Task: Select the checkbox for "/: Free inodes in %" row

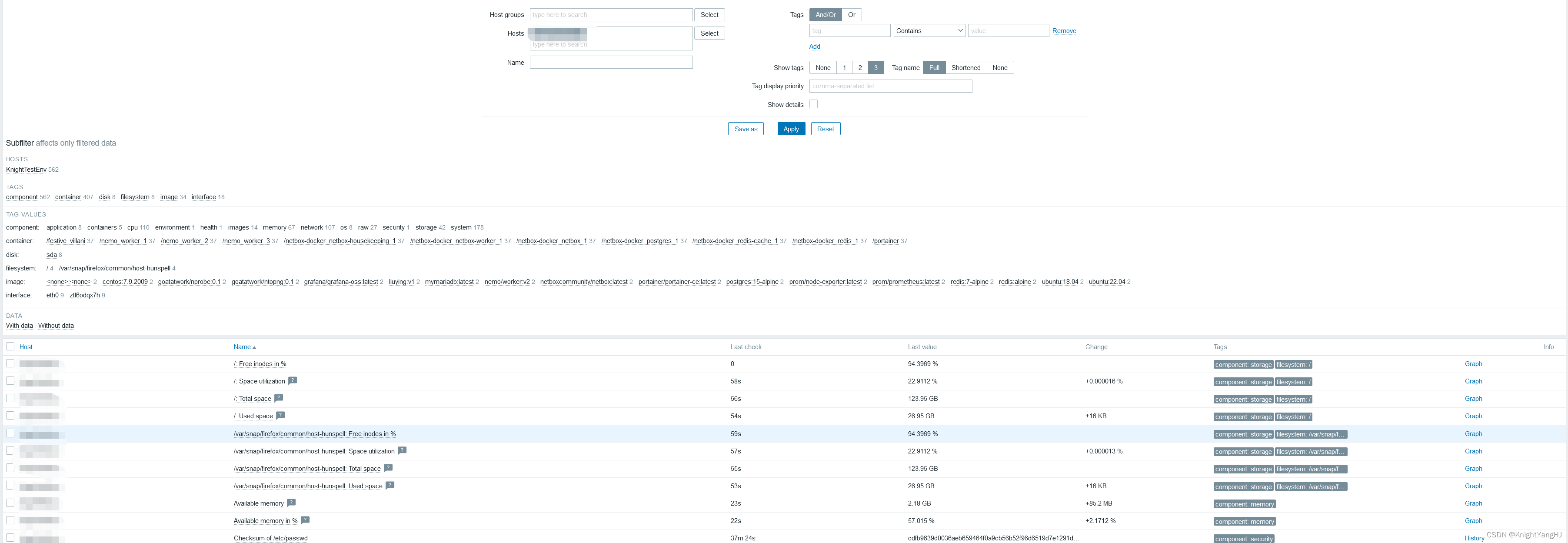Action: (x=10, y=363)
